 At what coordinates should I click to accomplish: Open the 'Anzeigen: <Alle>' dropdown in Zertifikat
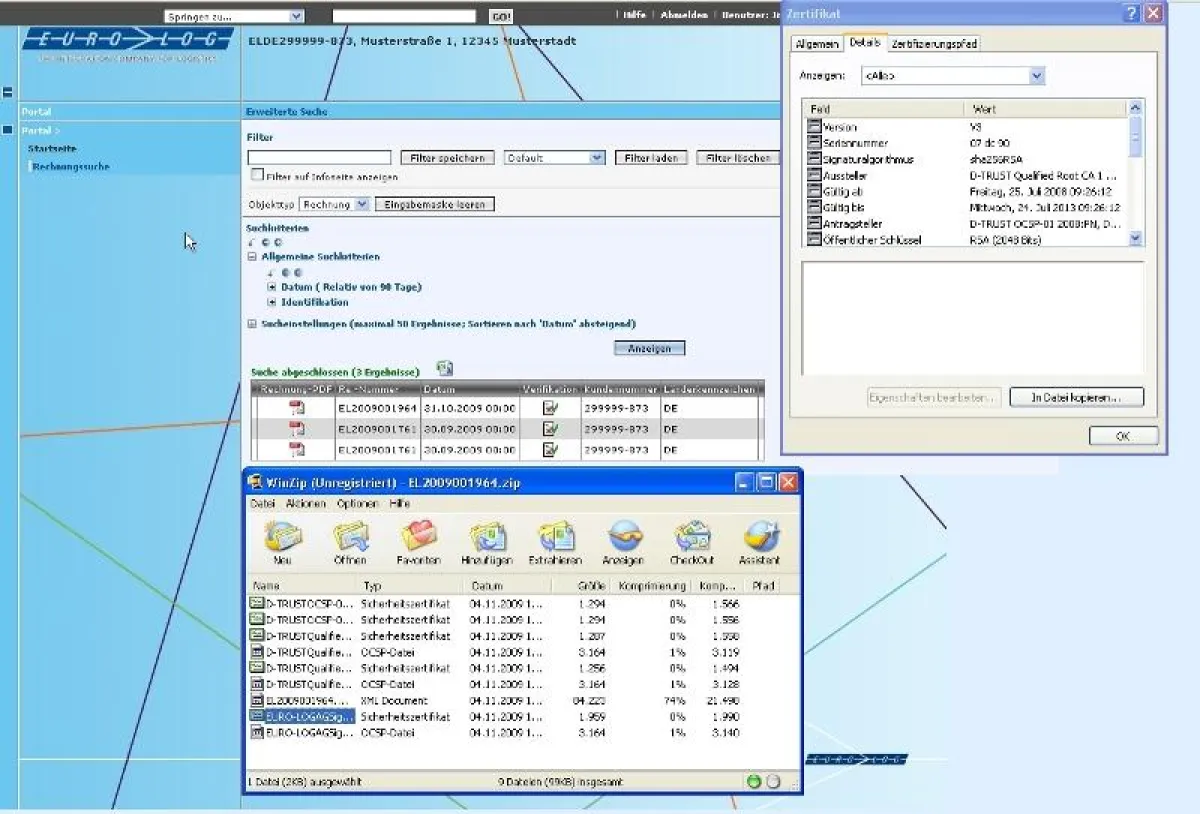[x=1036, y=76]
